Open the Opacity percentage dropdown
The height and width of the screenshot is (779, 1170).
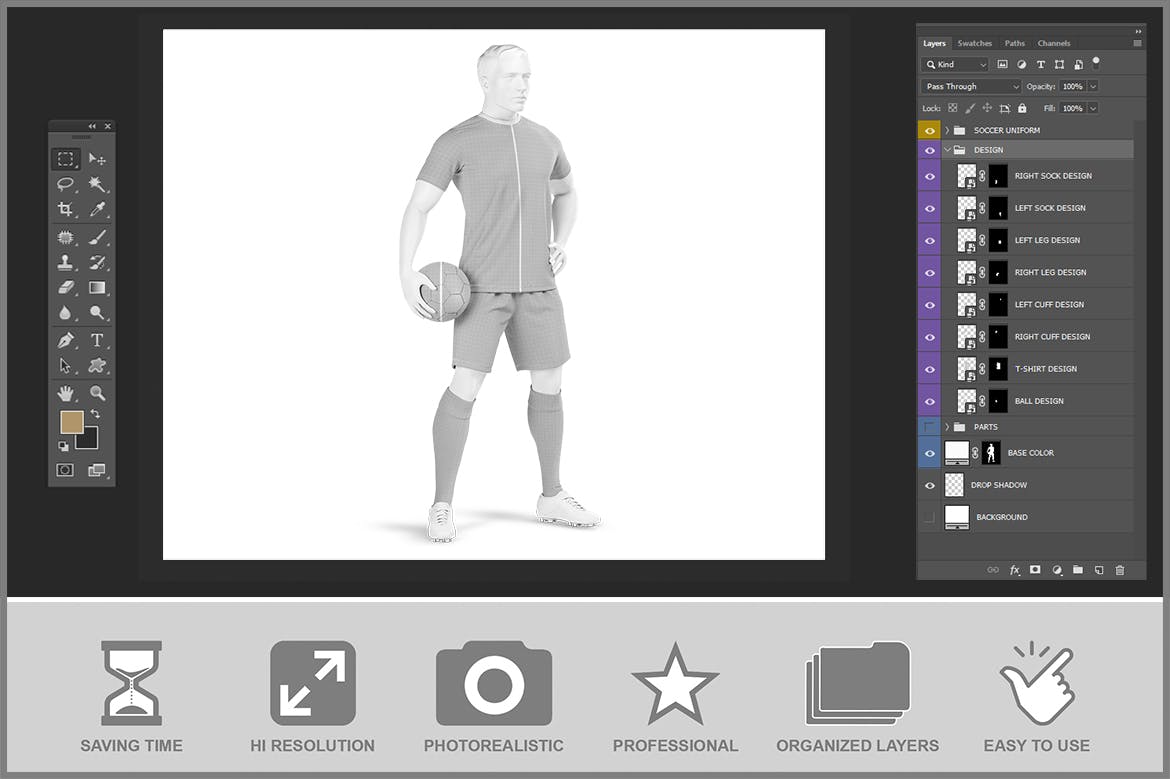pos(1091,86)
